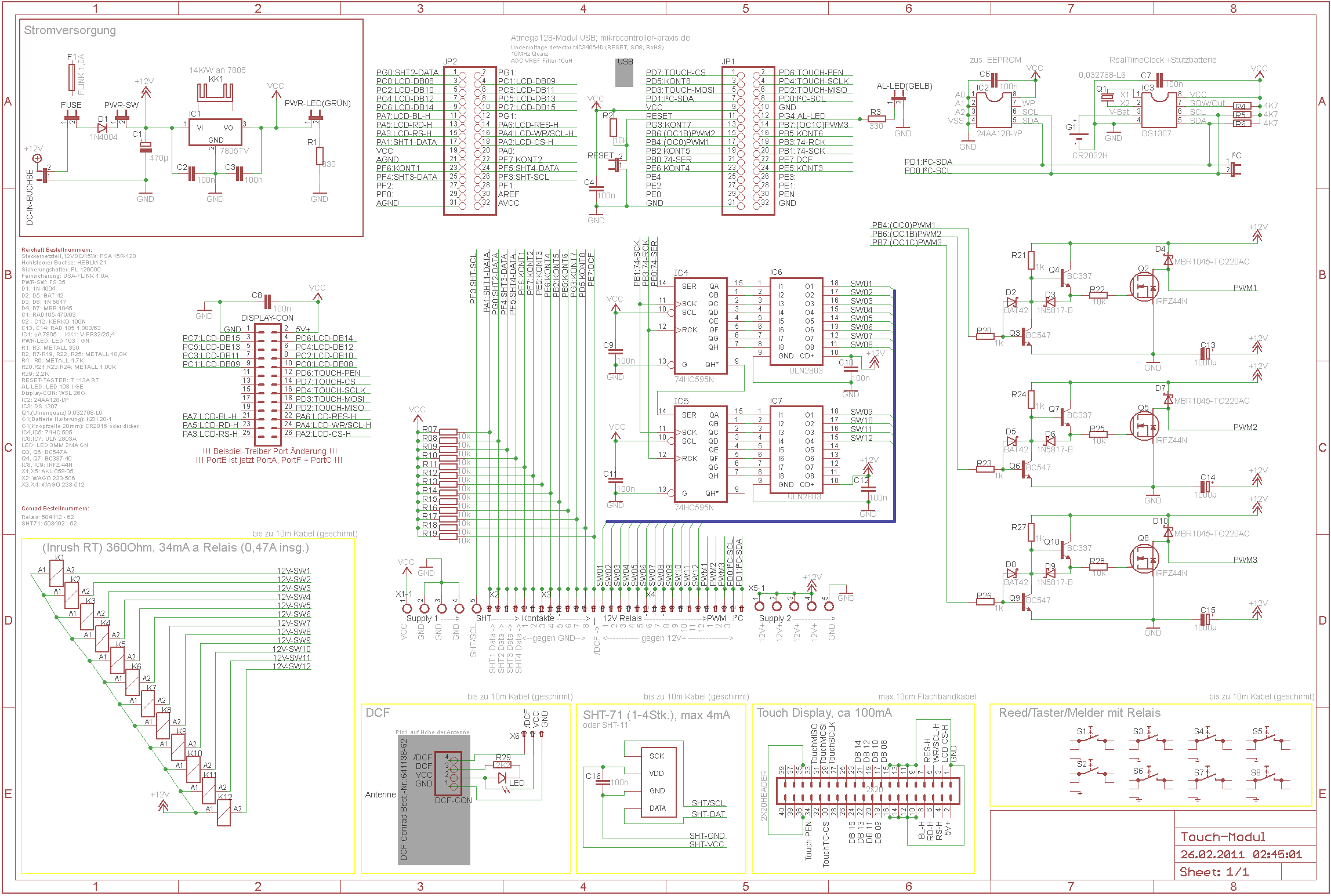Select the R29 2K2 resistor

[x=502, y=765]
